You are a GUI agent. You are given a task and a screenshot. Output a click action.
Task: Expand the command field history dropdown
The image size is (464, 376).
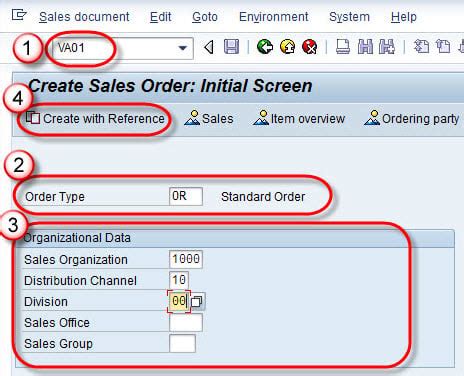(x=183, y=48)
